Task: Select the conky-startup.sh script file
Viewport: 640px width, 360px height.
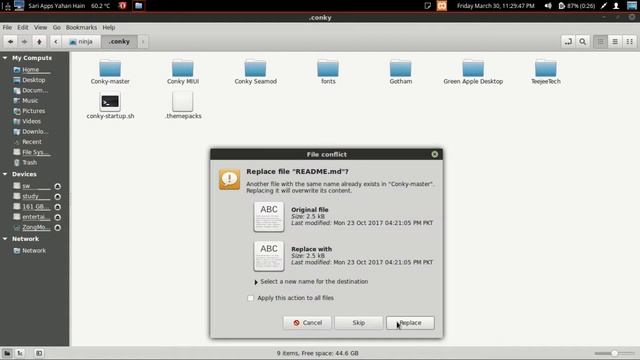Action: [110, 106]
